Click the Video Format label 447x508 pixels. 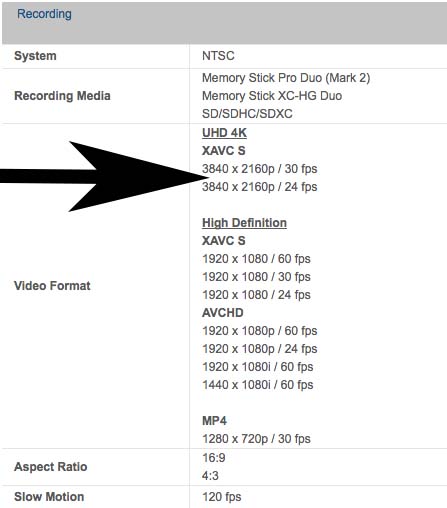click(52, 286)
